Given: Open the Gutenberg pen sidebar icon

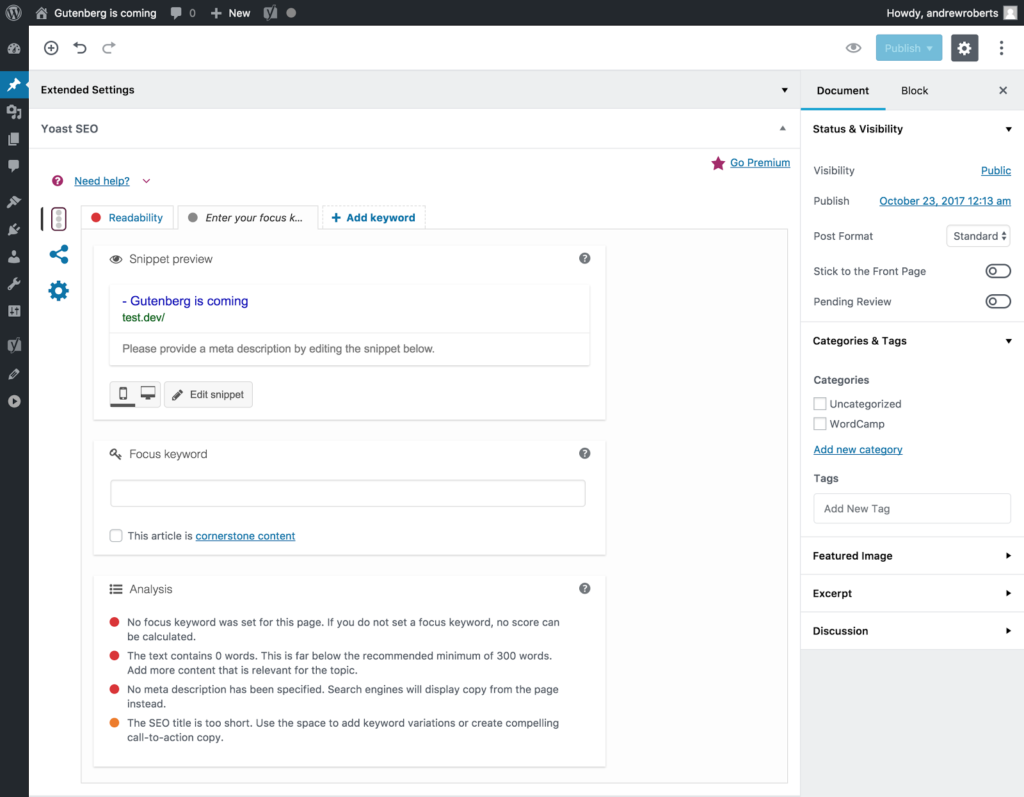Looking at the screenshot, I should pos(14,374).
